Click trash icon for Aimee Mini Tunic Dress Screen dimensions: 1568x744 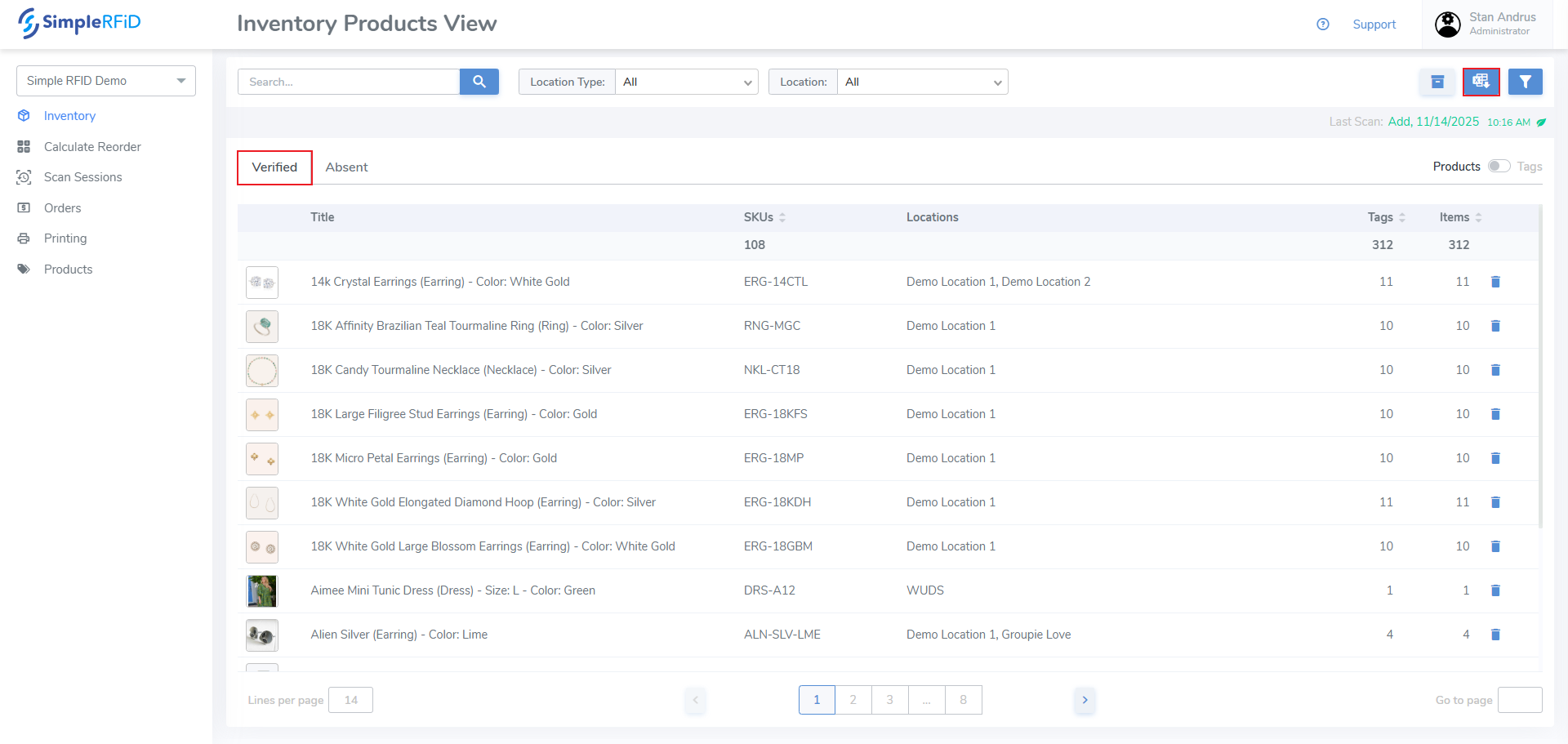click(1495, 590)
